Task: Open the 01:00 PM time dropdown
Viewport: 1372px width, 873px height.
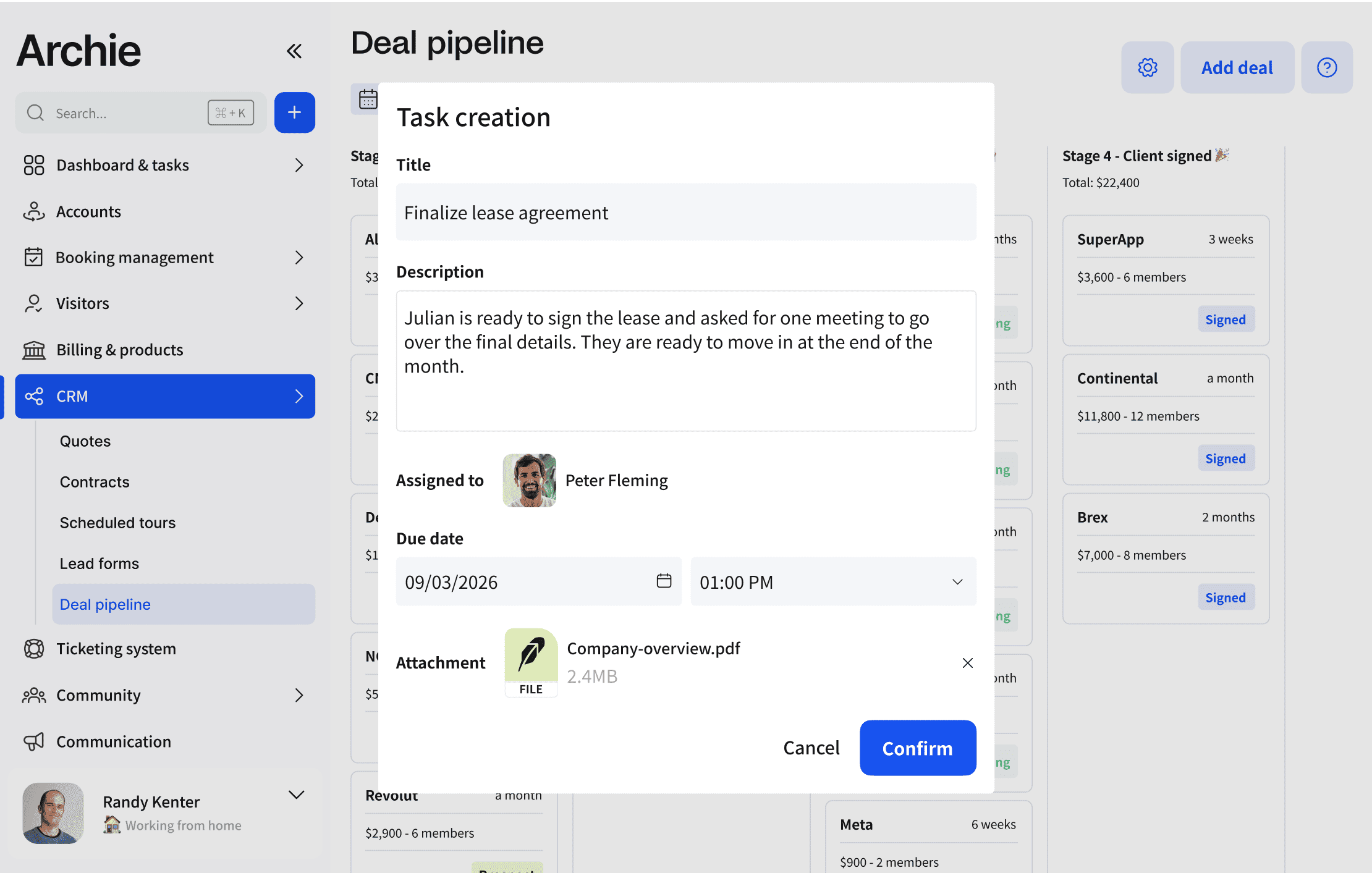Action: click(x=957, y=581)
